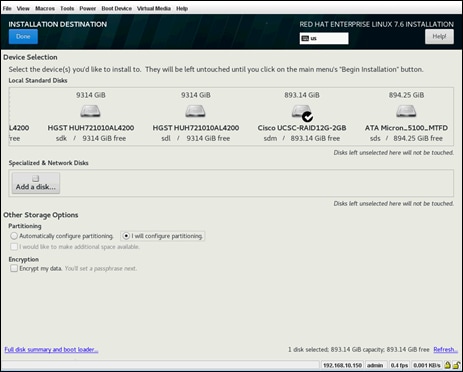The width and height of the screenshot is (463, 372).
Task: Open the Tools menu
Action: [67, 8]
